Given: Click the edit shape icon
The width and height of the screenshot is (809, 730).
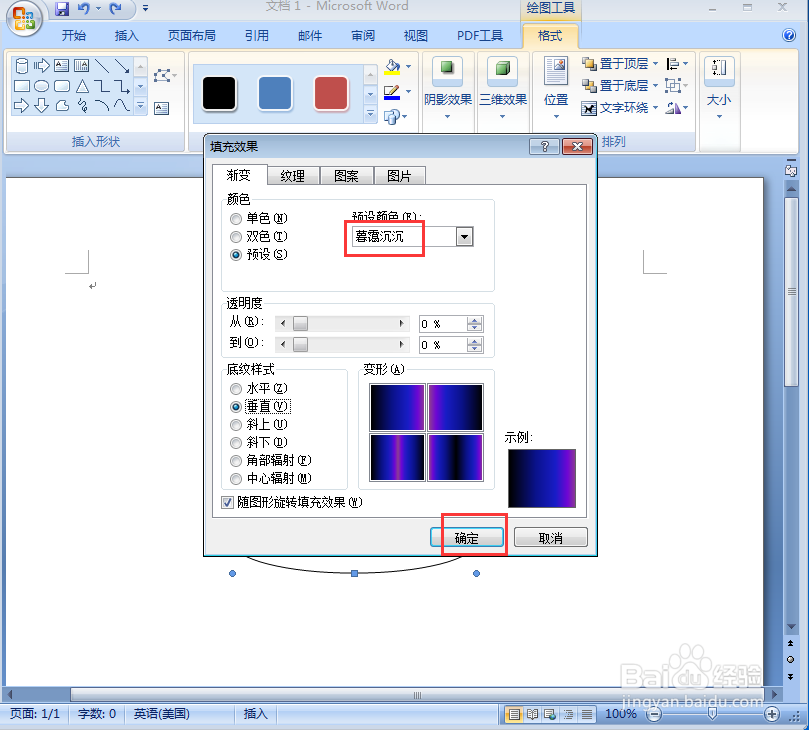Looking at the screenshot, I should click(x=164, y=75).
